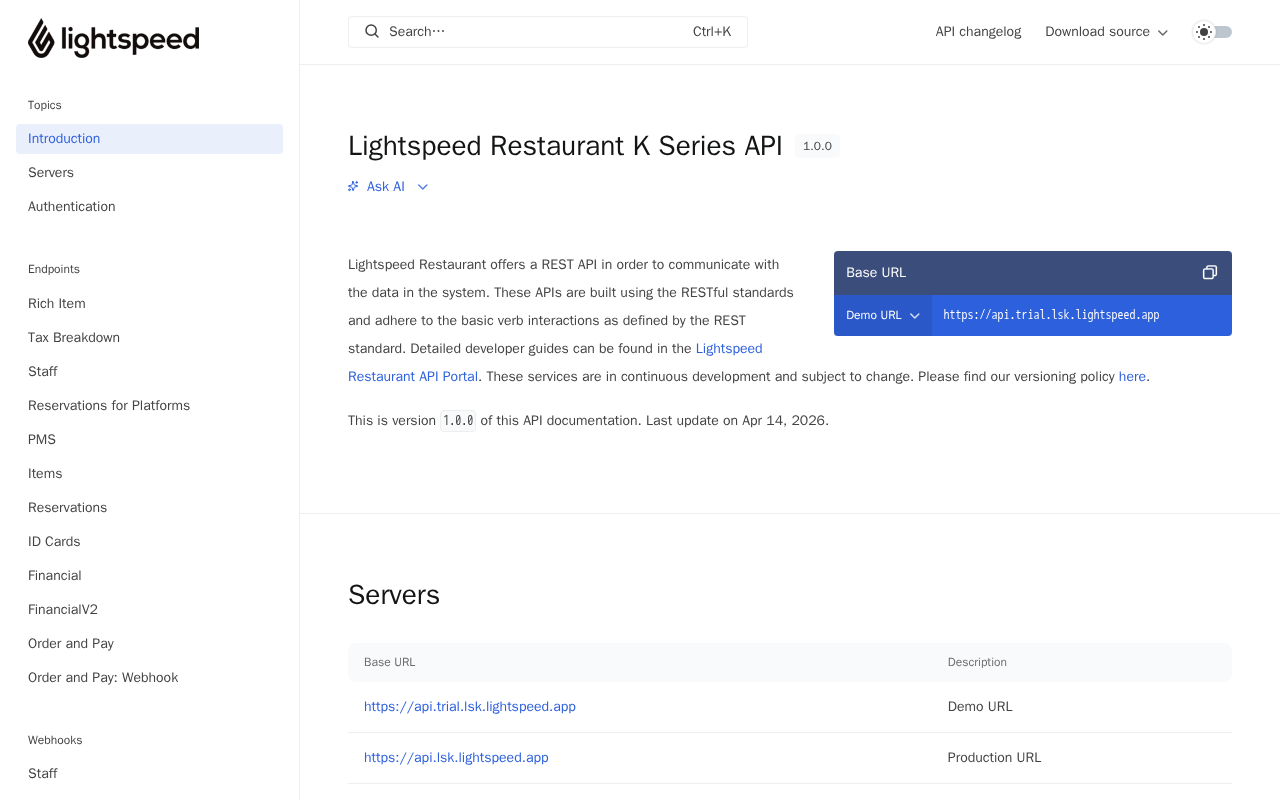Click the Lightspeed flame logo
The image size is (1280, 800).
coord(41,39)
